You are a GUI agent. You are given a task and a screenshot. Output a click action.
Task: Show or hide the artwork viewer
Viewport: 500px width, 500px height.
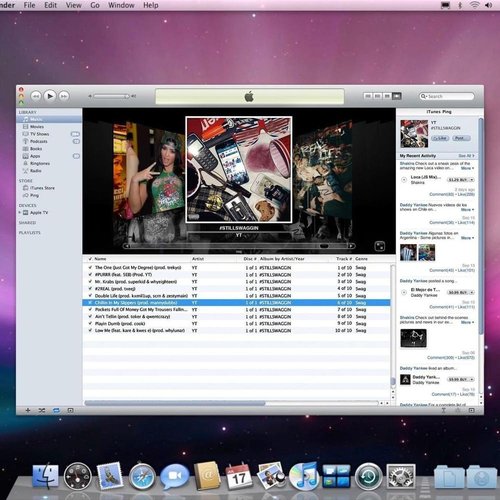(x=70, y=410)
